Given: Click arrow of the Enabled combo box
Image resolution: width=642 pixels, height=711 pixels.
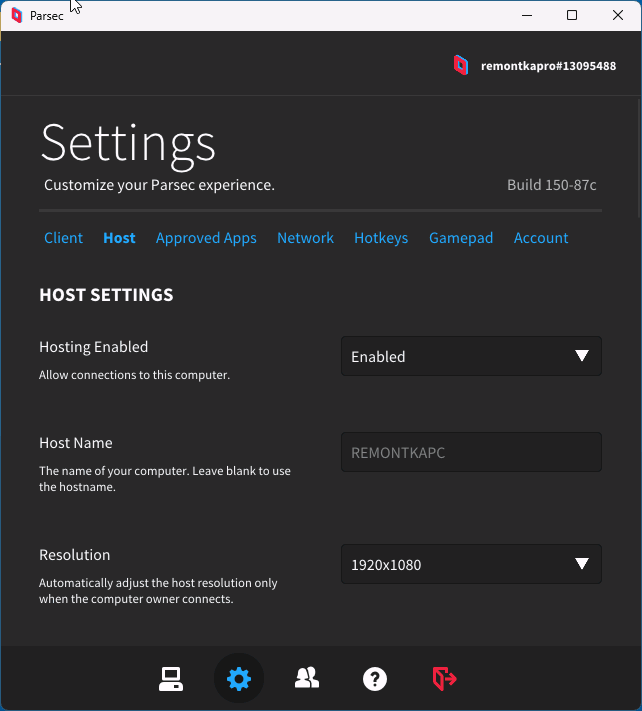Looking at the screenshot, I should [x=582, y=356].
